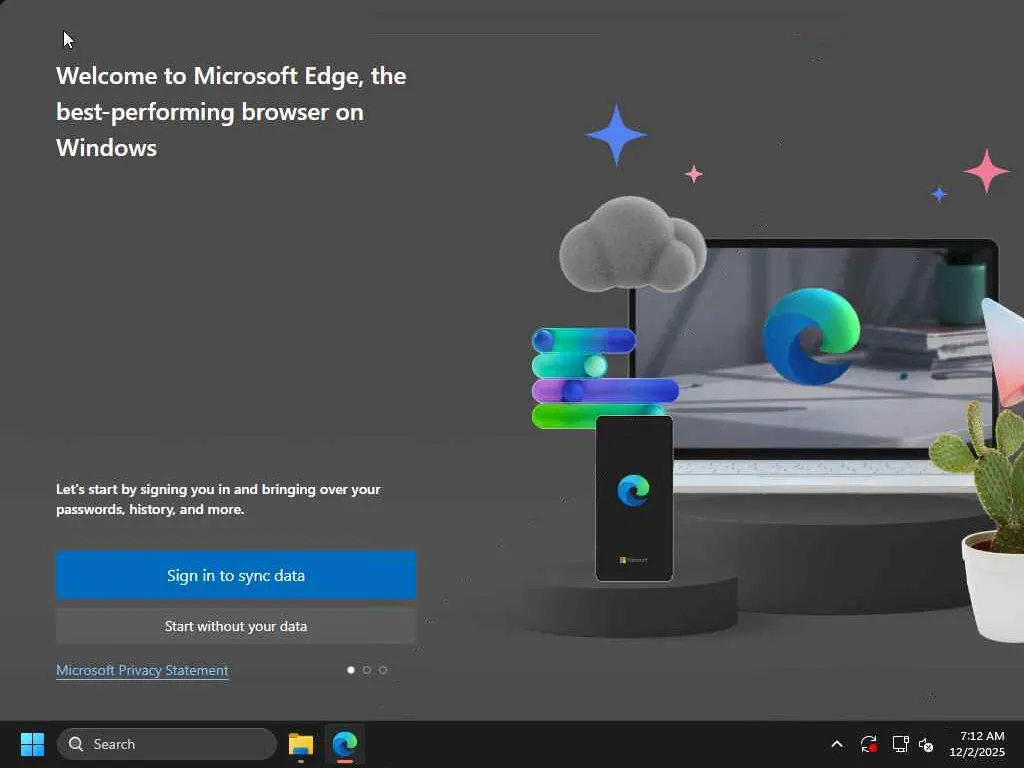Open the sync status tray icon
This screenshot has width=1024, height=768.
pos(869,744)
